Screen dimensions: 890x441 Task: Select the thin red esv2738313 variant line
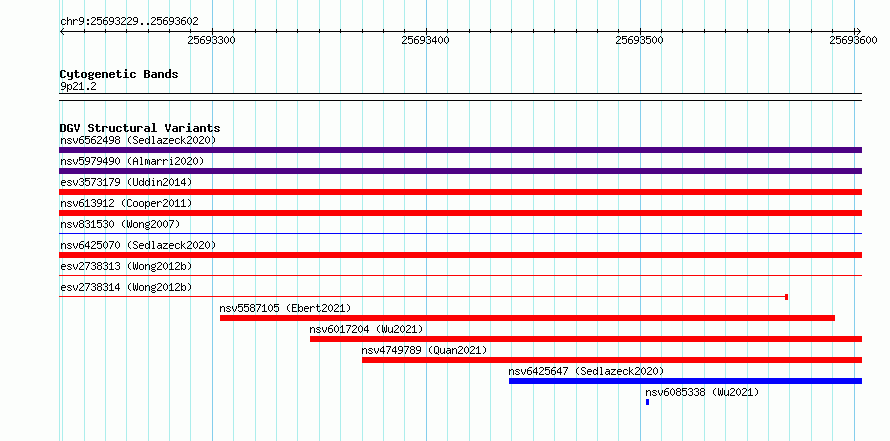(x=460, y=275)
